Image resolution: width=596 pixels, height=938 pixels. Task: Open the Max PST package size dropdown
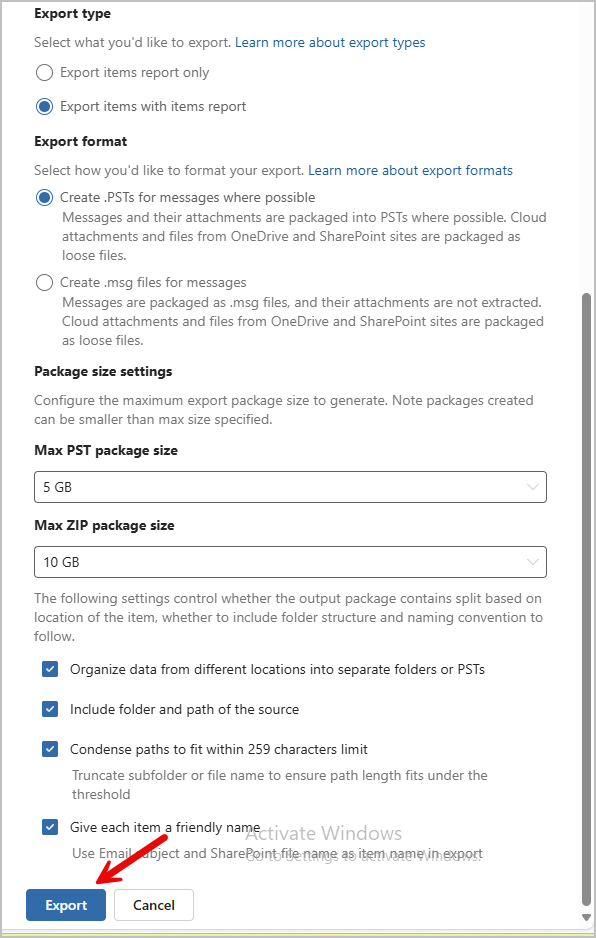tap(290, 487)
